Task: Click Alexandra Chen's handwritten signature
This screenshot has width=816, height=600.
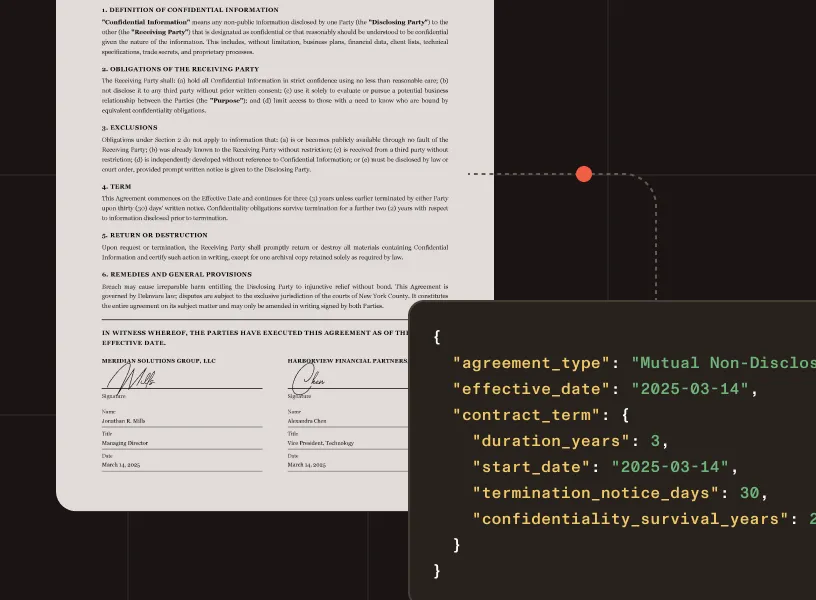Action: click(x=308, y=379)
